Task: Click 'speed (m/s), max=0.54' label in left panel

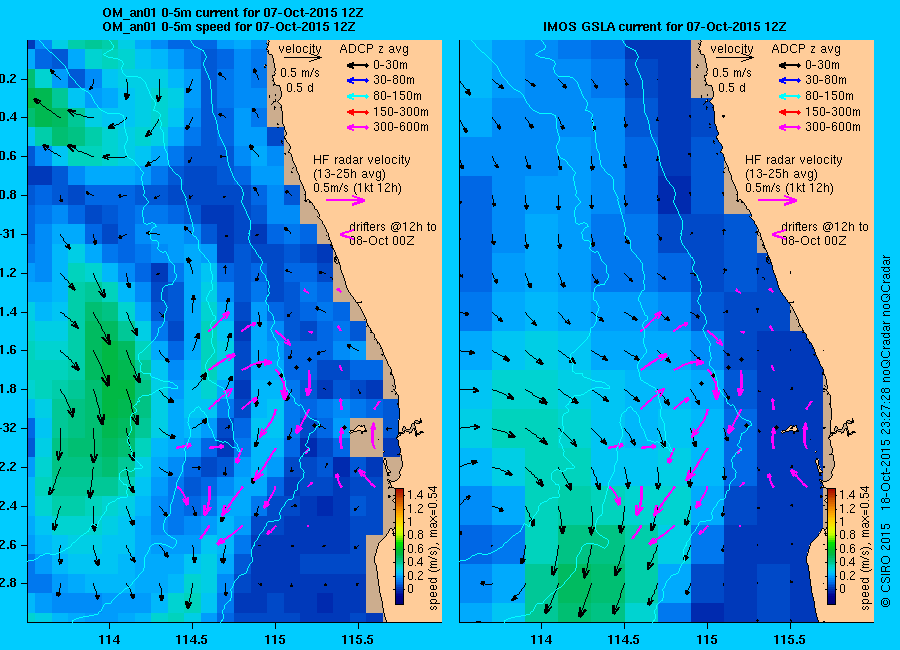Action: tap(433, 548)
